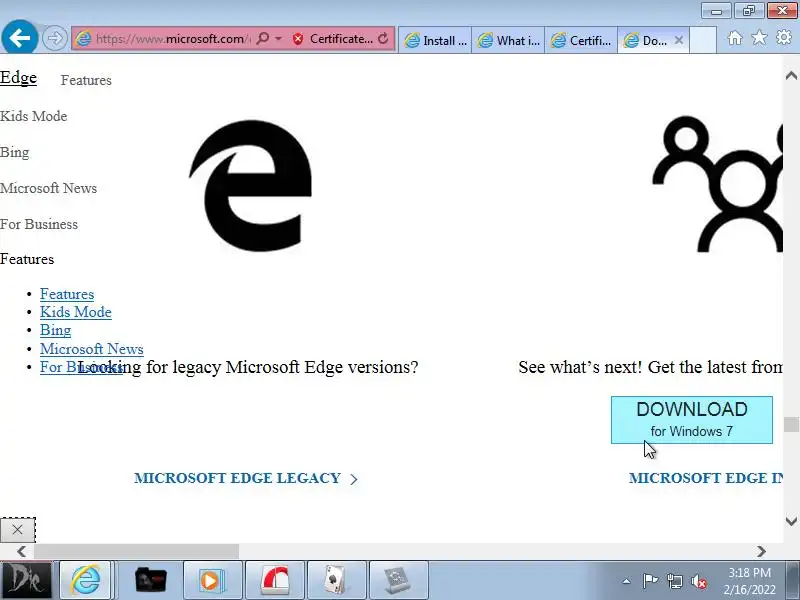Open the gray update taskbar icon
Viewport: 800px width, 600px height.
tap(397, 580)
